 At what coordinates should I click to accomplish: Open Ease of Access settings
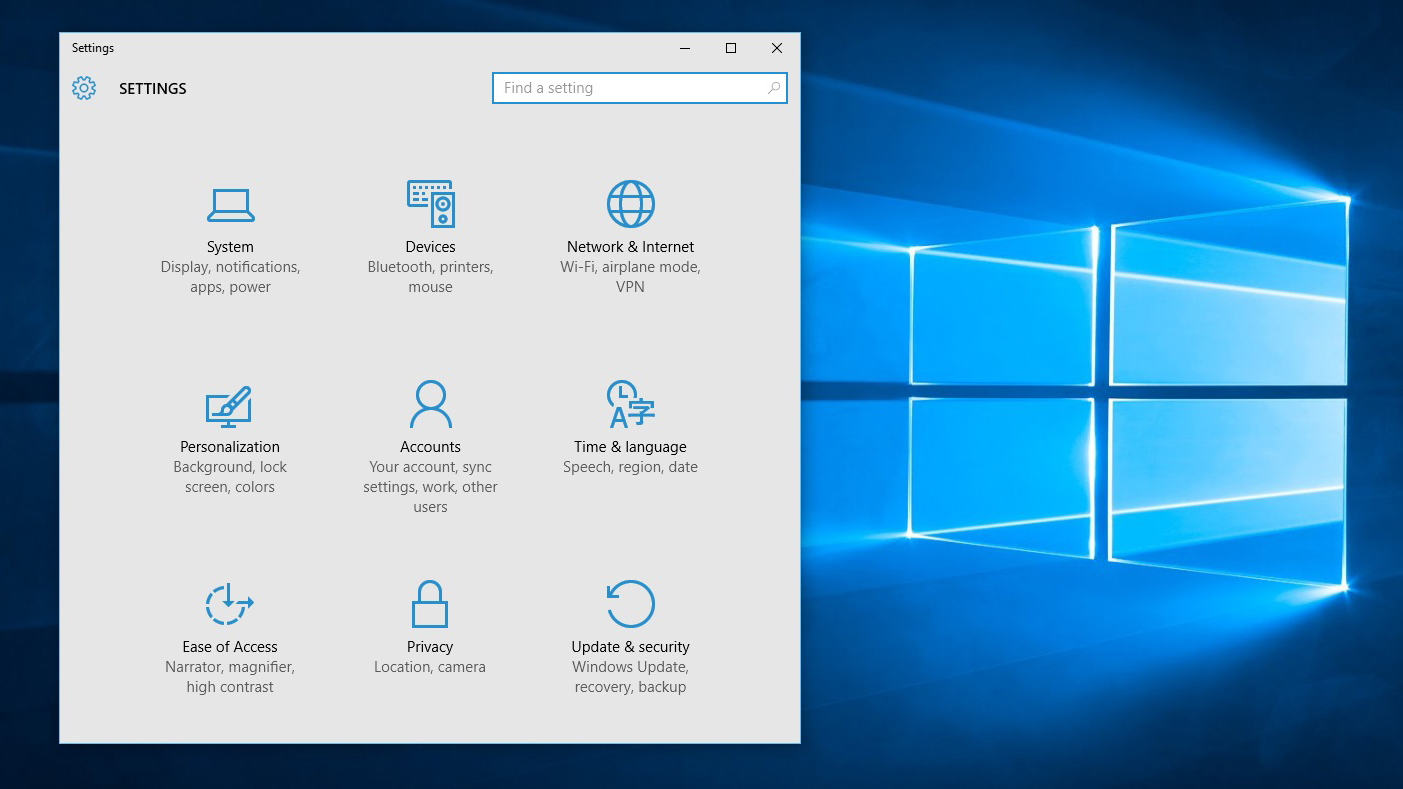[x=230, y=620]
